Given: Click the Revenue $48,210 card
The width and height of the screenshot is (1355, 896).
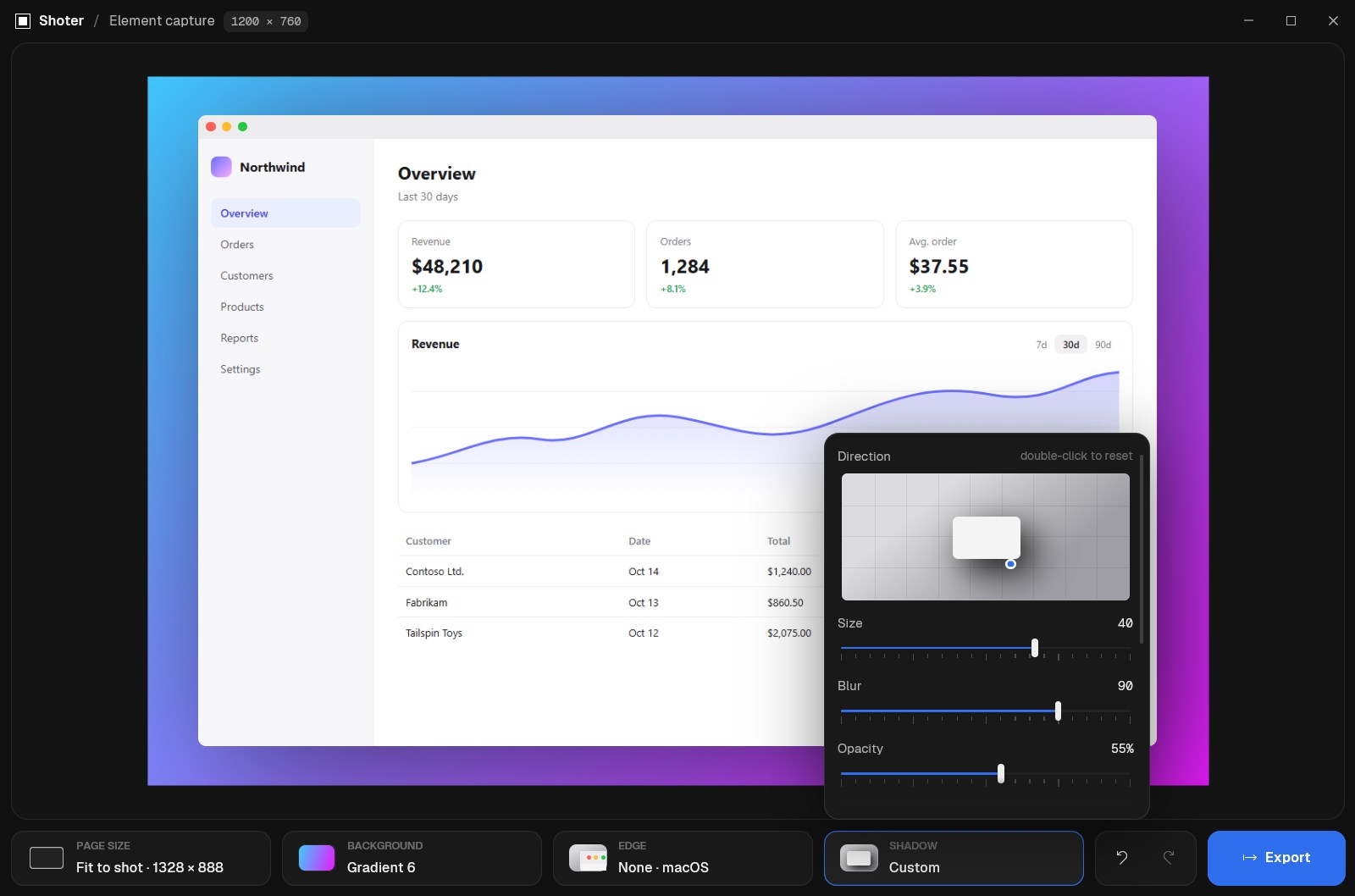Looking at the screenshot, I should 517,264.
